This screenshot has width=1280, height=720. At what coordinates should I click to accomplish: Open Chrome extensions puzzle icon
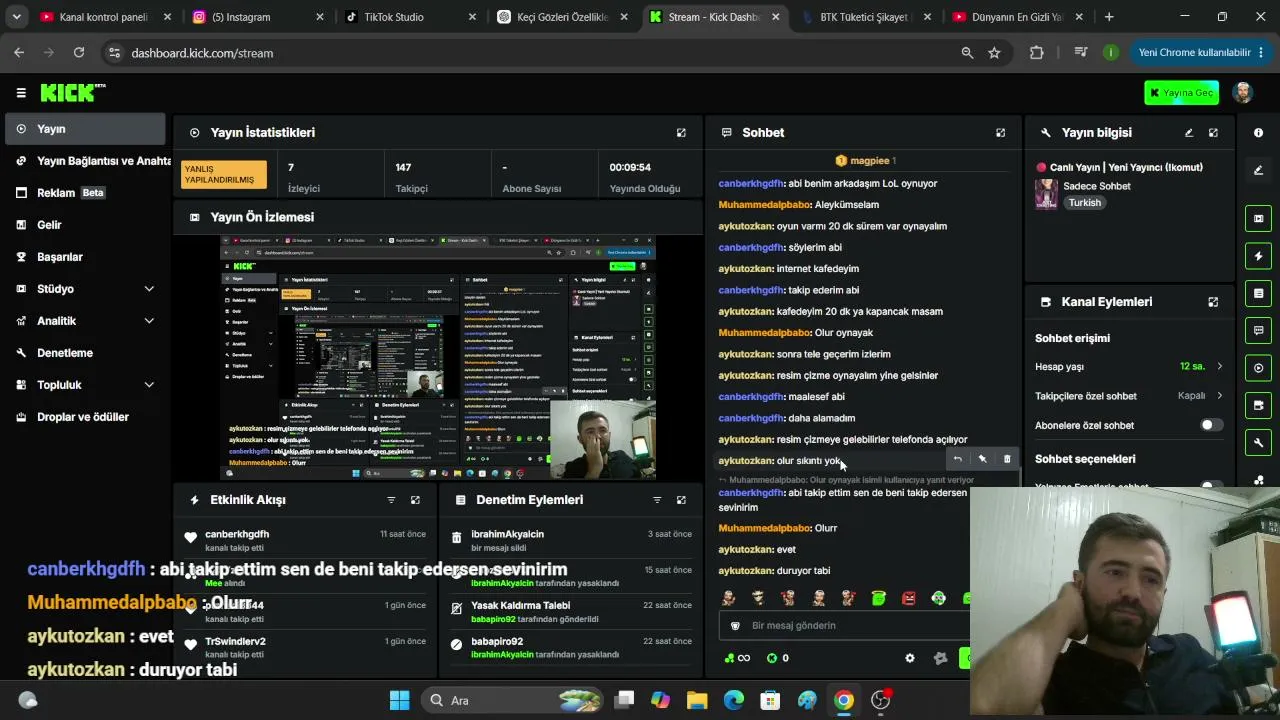point(1036,53)
